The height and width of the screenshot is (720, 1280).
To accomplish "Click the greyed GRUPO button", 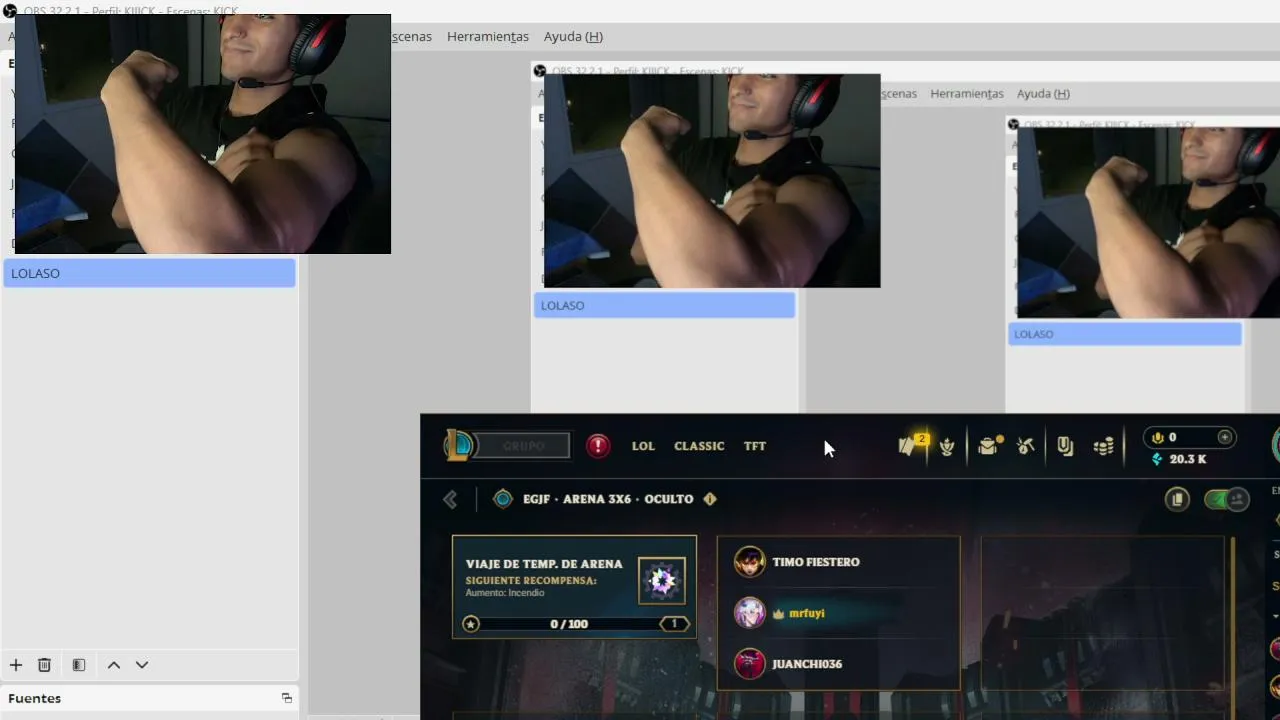I will (523, 446).
